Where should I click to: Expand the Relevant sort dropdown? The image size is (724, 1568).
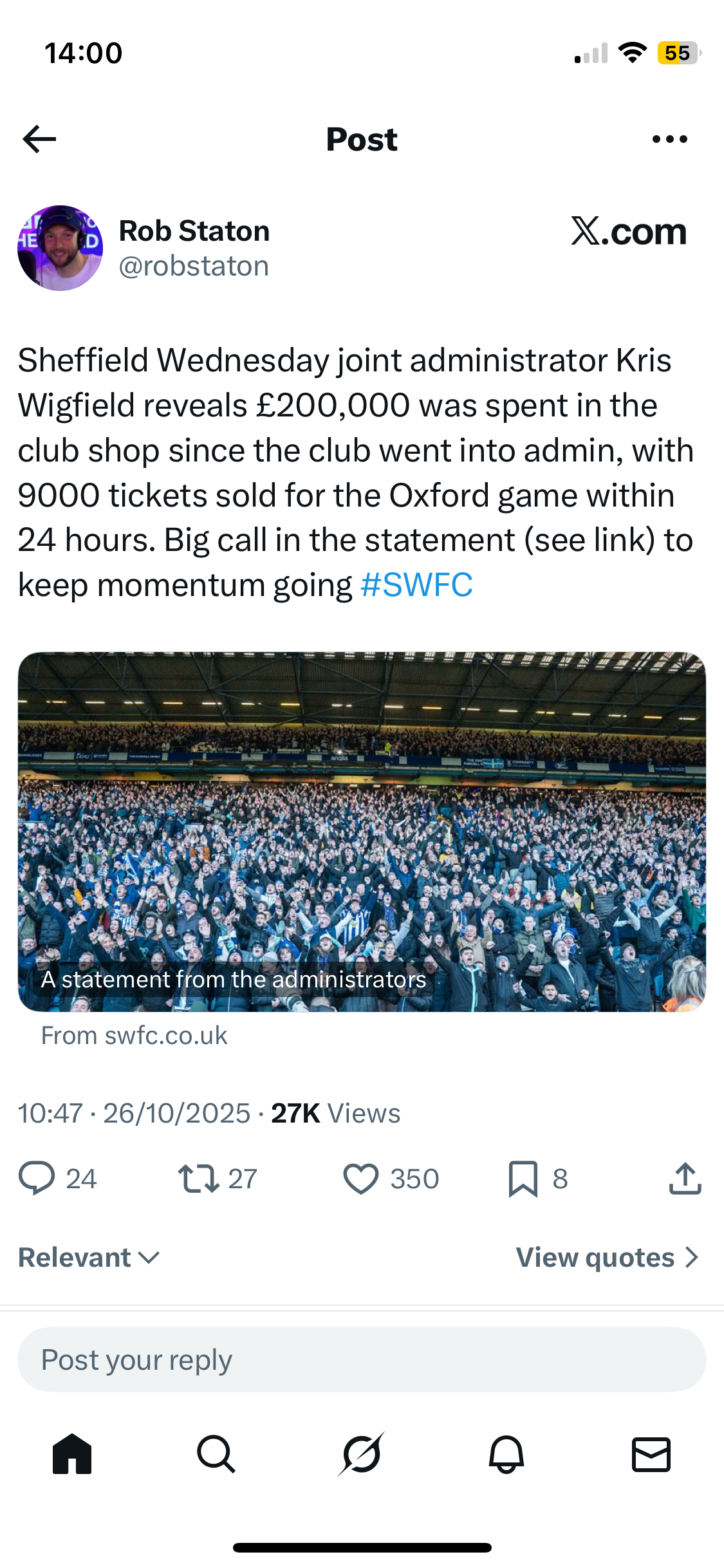(89, 1257)
